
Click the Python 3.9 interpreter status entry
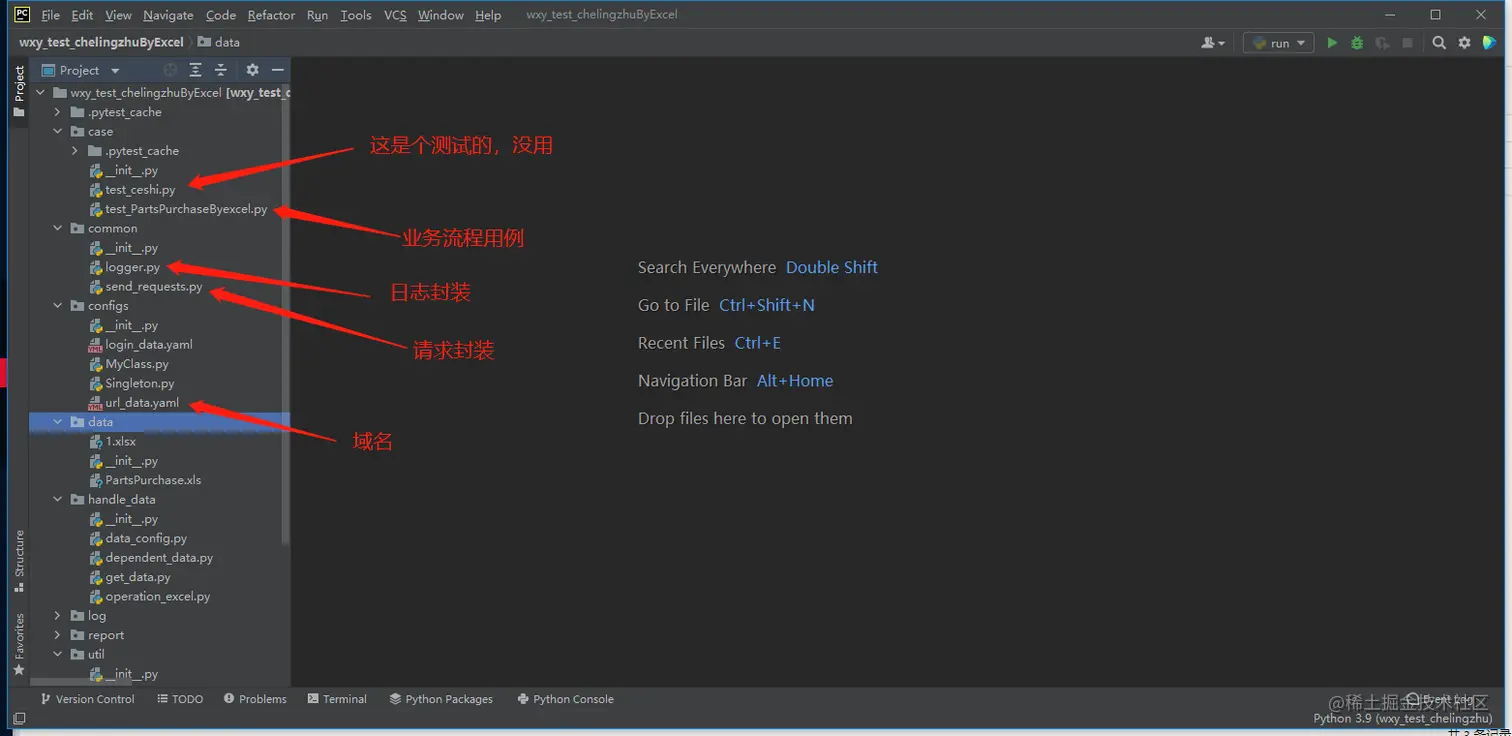[1402, 718]
